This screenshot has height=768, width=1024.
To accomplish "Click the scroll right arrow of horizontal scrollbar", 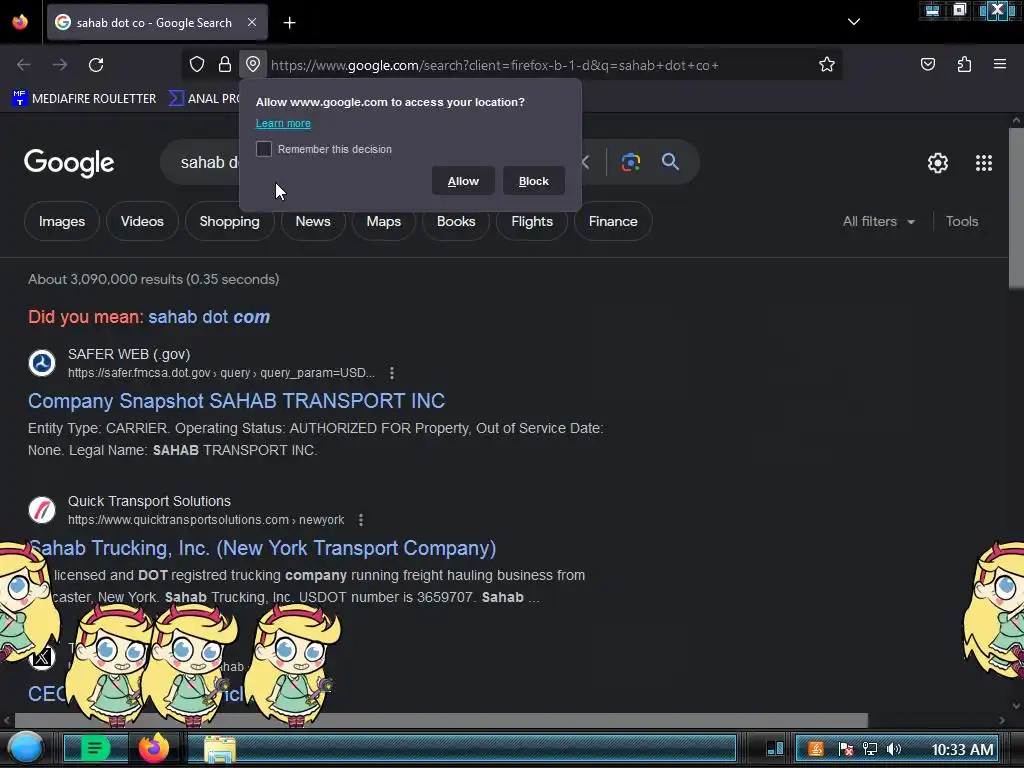I will (x=1002, y=720).
